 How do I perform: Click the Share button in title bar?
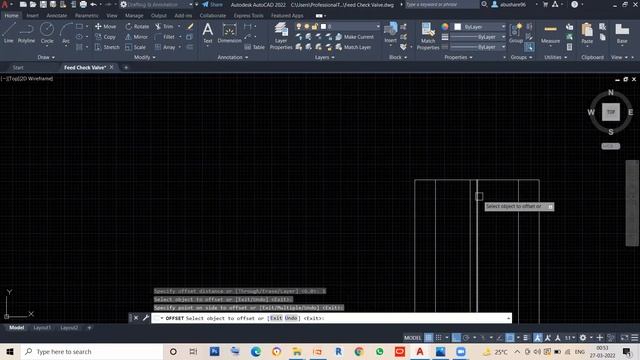(212, 4)
